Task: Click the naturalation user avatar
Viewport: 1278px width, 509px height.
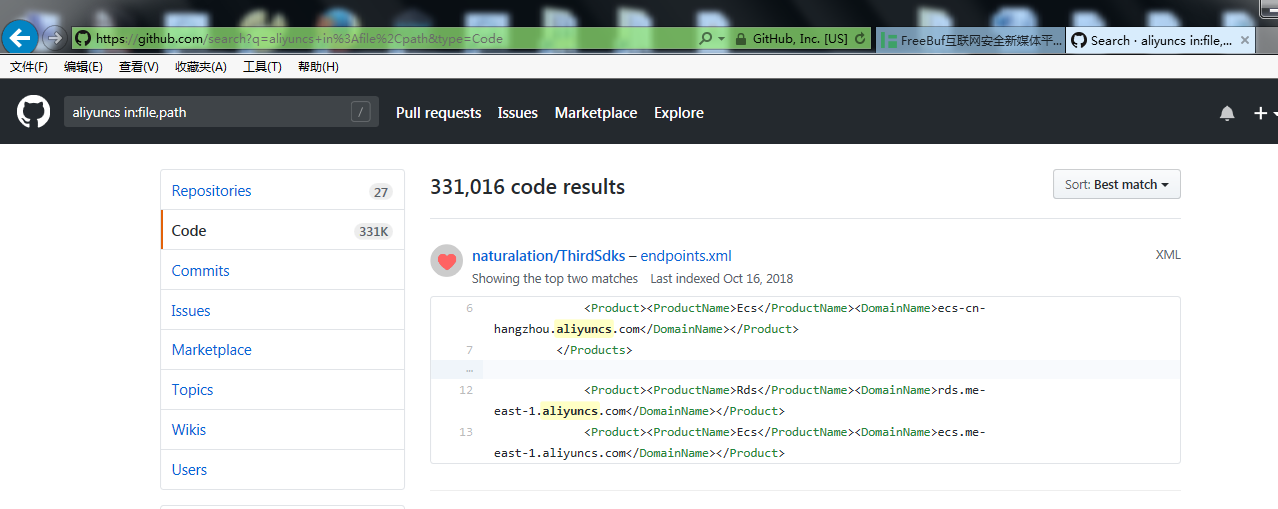Action: point(446,261)
